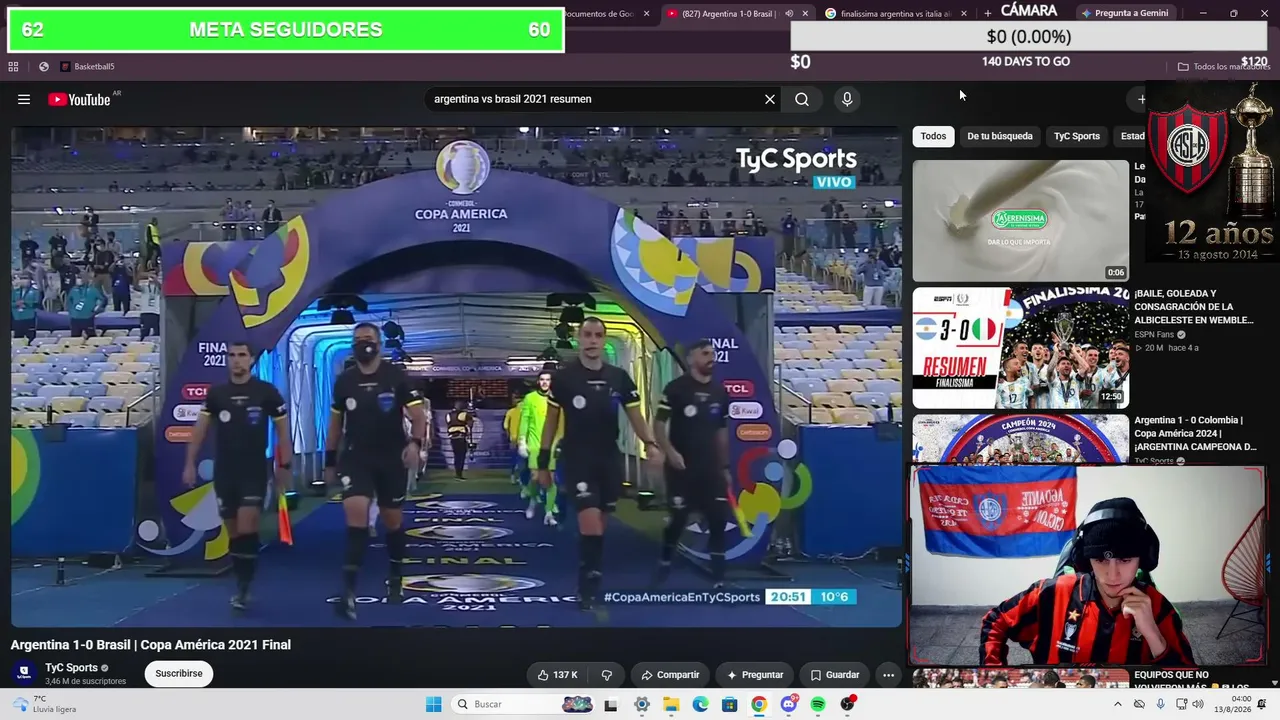Image resolution: width=1280 pixels, height=720 pixels.
Task: Click video title Argentina 1-0 Brasil Copa América
Action: point(151,645)
